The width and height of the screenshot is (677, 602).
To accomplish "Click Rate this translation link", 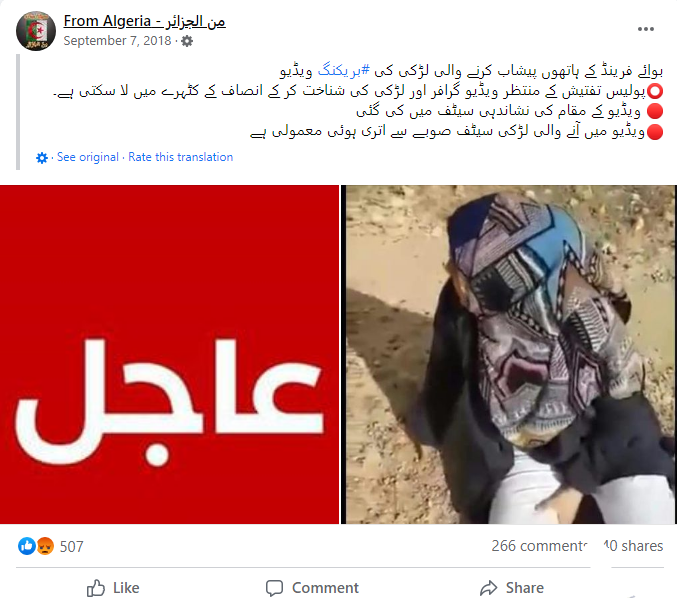I will point(180,157).
